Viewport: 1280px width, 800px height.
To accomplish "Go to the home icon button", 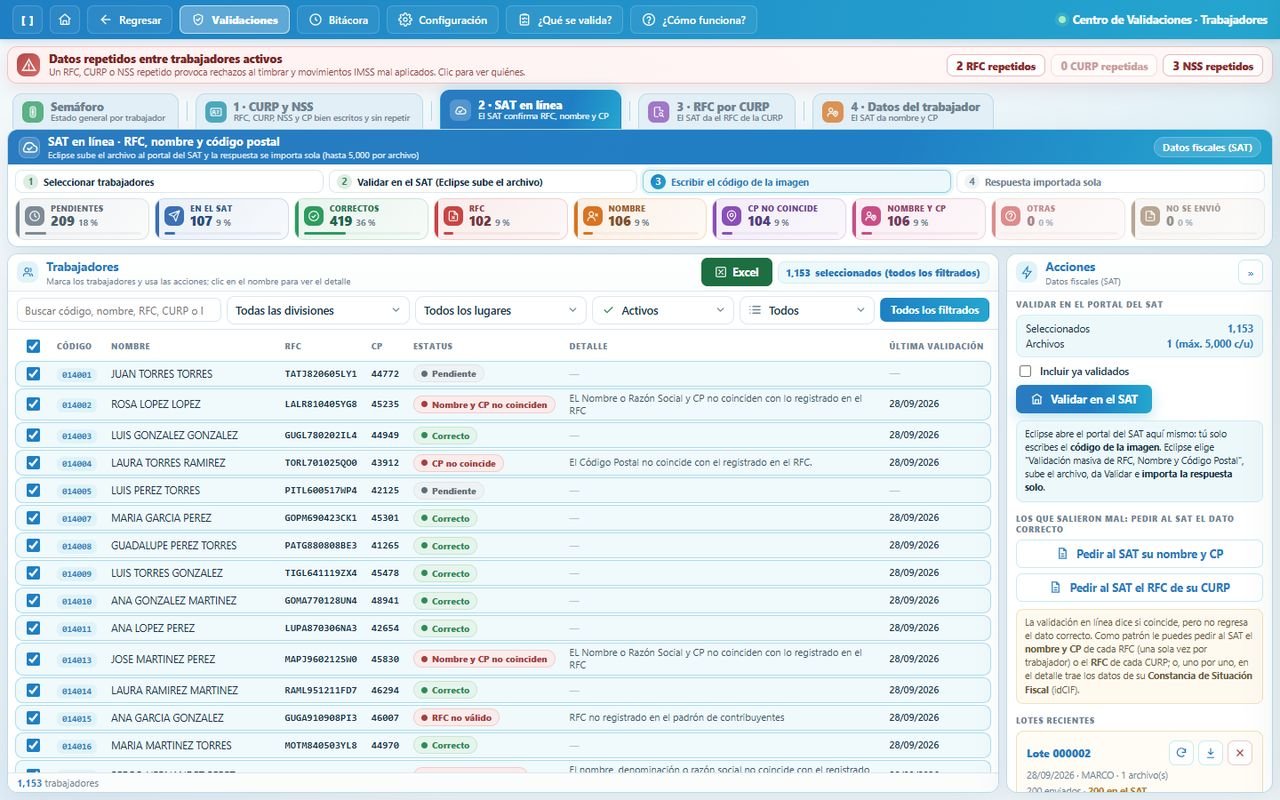I will click(65, 20).
